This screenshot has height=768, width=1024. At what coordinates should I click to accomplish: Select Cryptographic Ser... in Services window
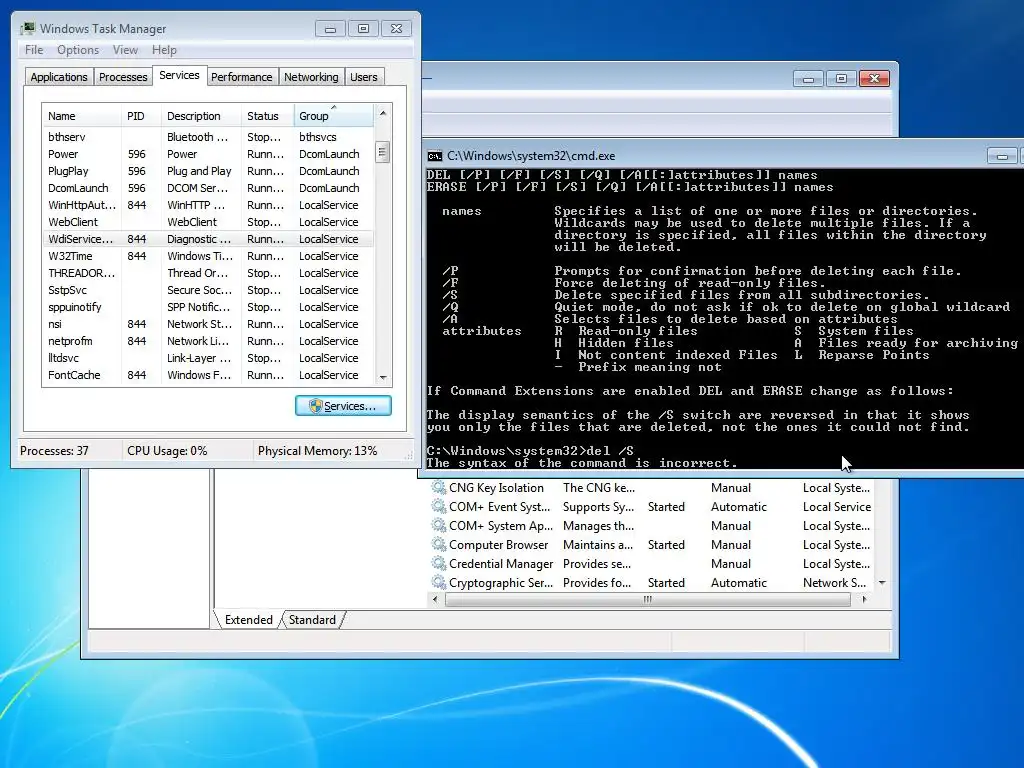tap(651, 583)
